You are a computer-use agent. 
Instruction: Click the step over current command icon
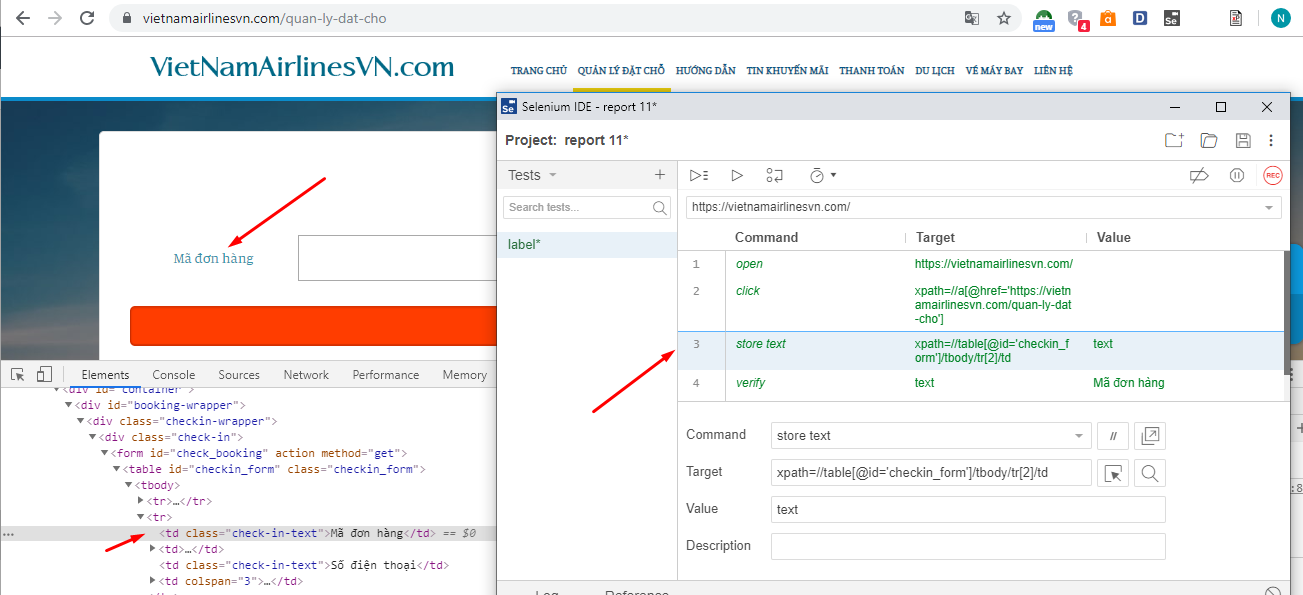pyautogui.click(x=774, y=175)
